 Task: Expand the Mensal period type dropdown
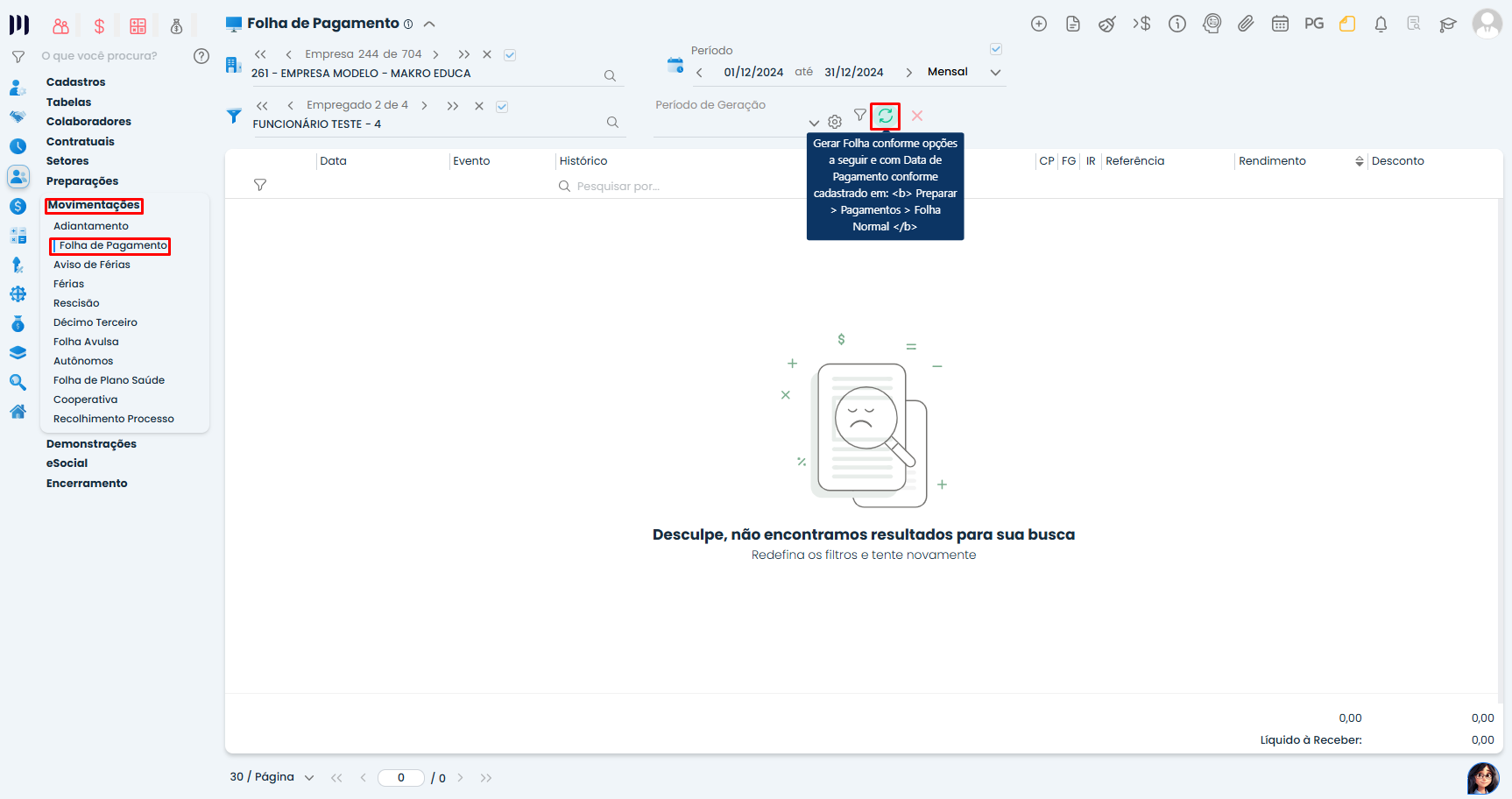[995, 73]
